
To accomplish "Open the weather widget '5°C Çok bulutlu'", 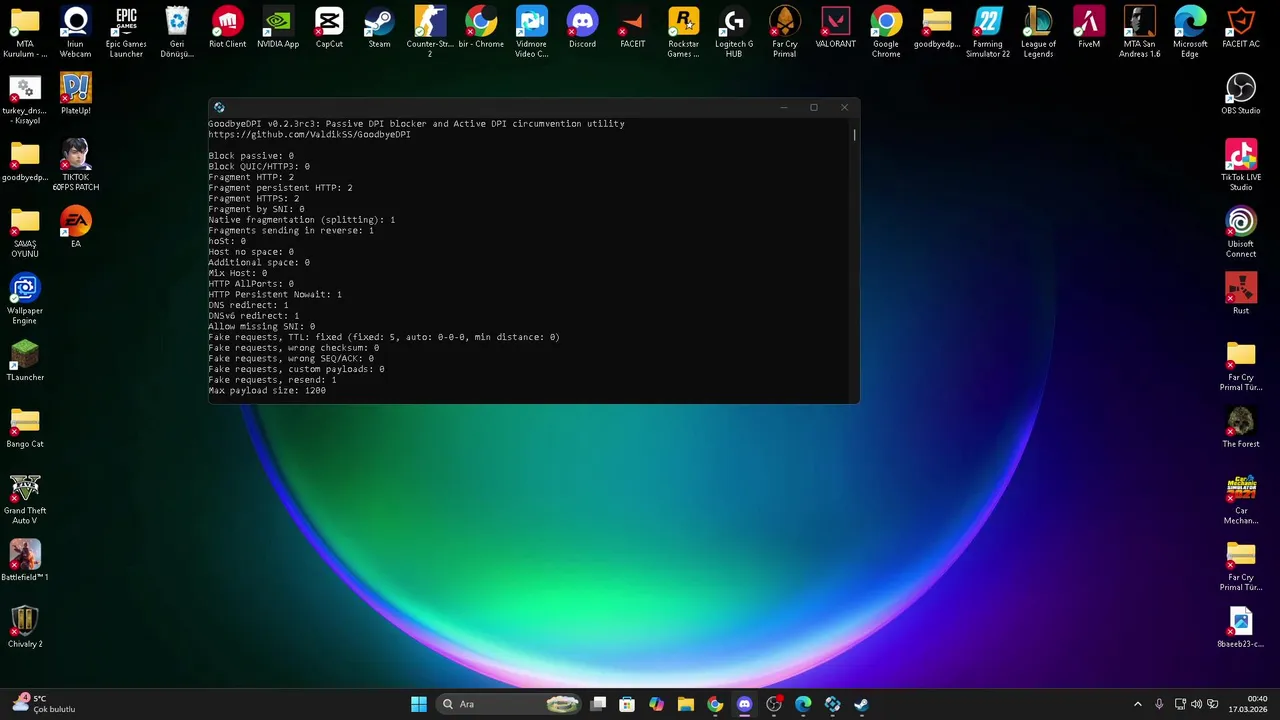I will point(42,704).
